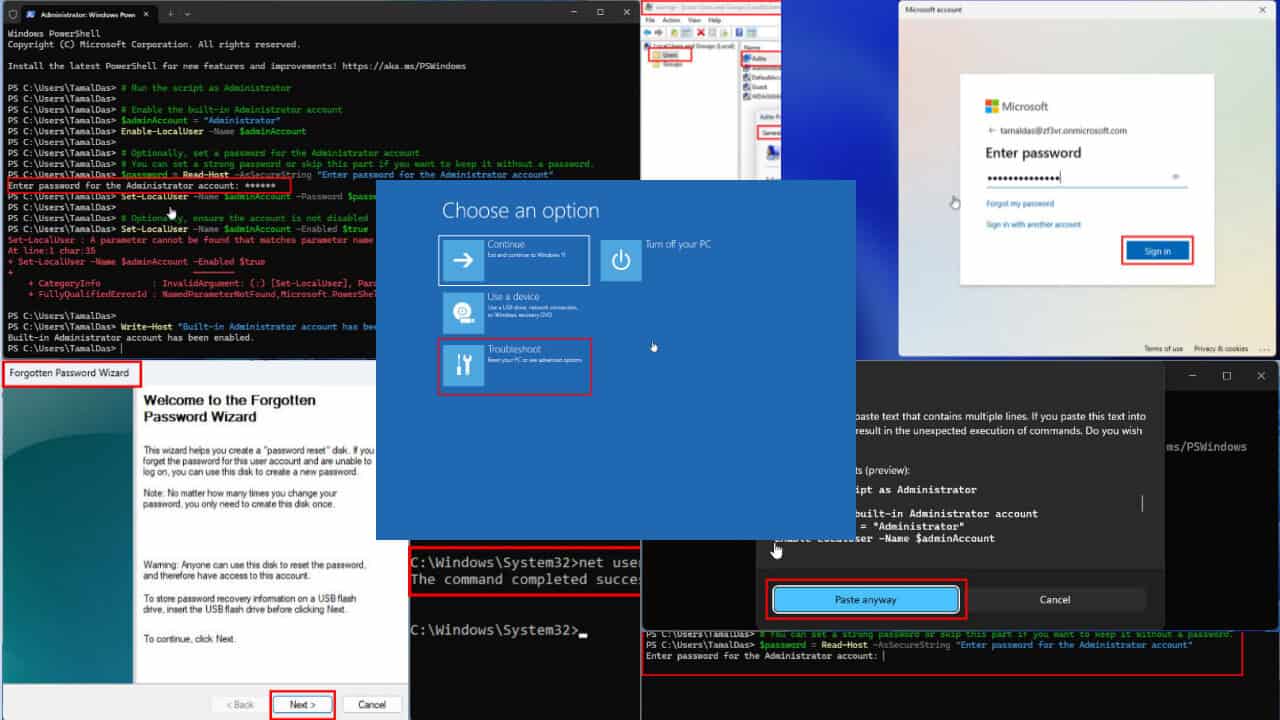Image resolution: width=1280 pixels, height=720 pixels.
Task: Click the 'Choose an option' heading
Action: [521, 211]
